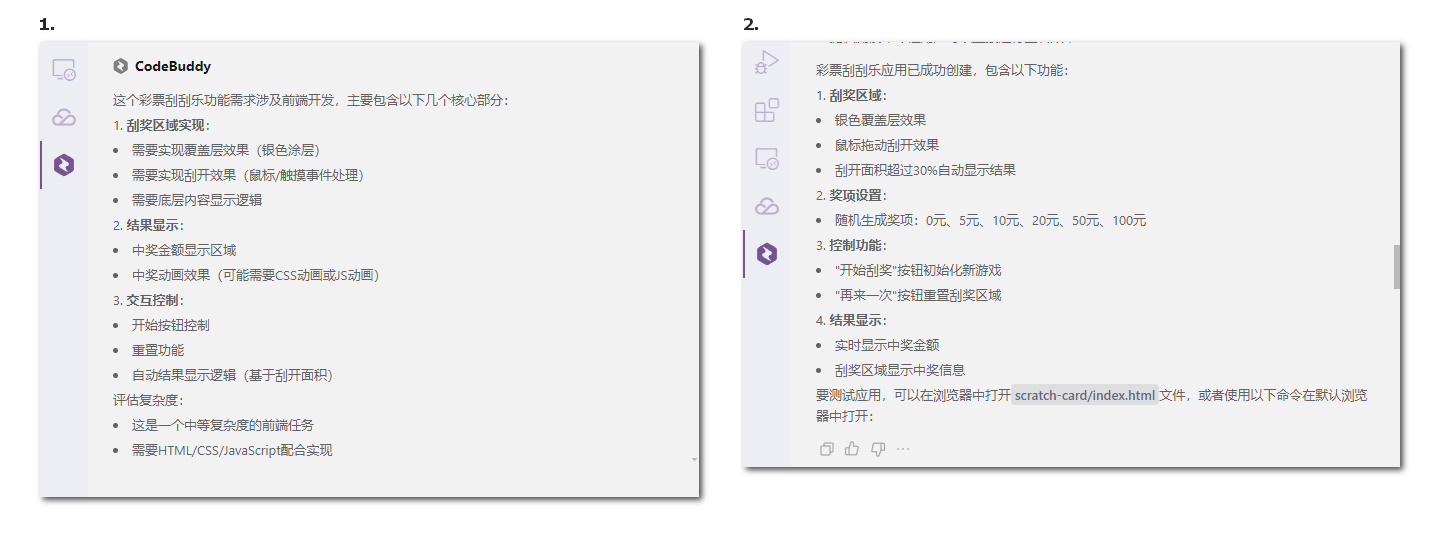
Task: Click the heading '结果显示' in panel 2
Action: (x=855, y=320)
